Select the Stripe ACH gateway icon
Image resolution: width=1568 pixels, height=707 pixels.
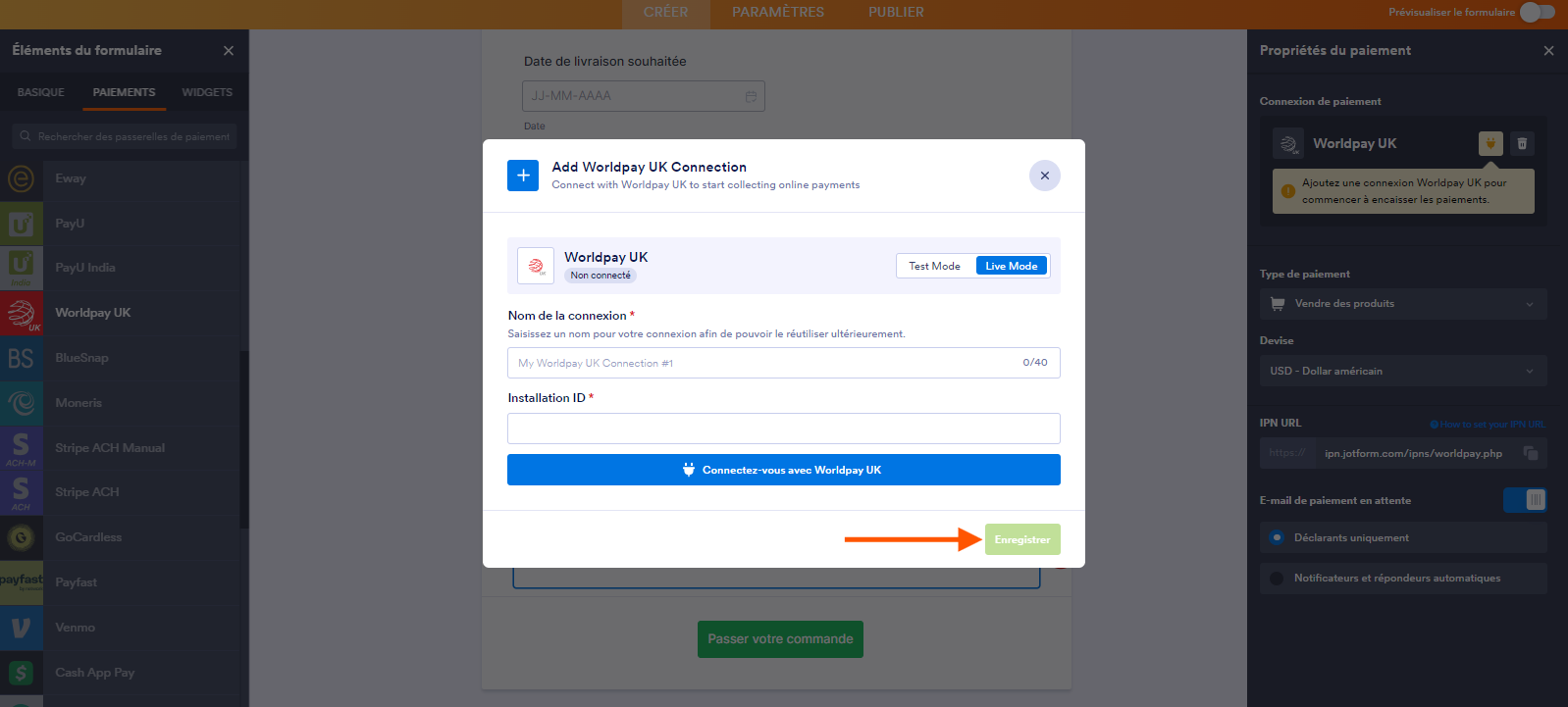22,491
